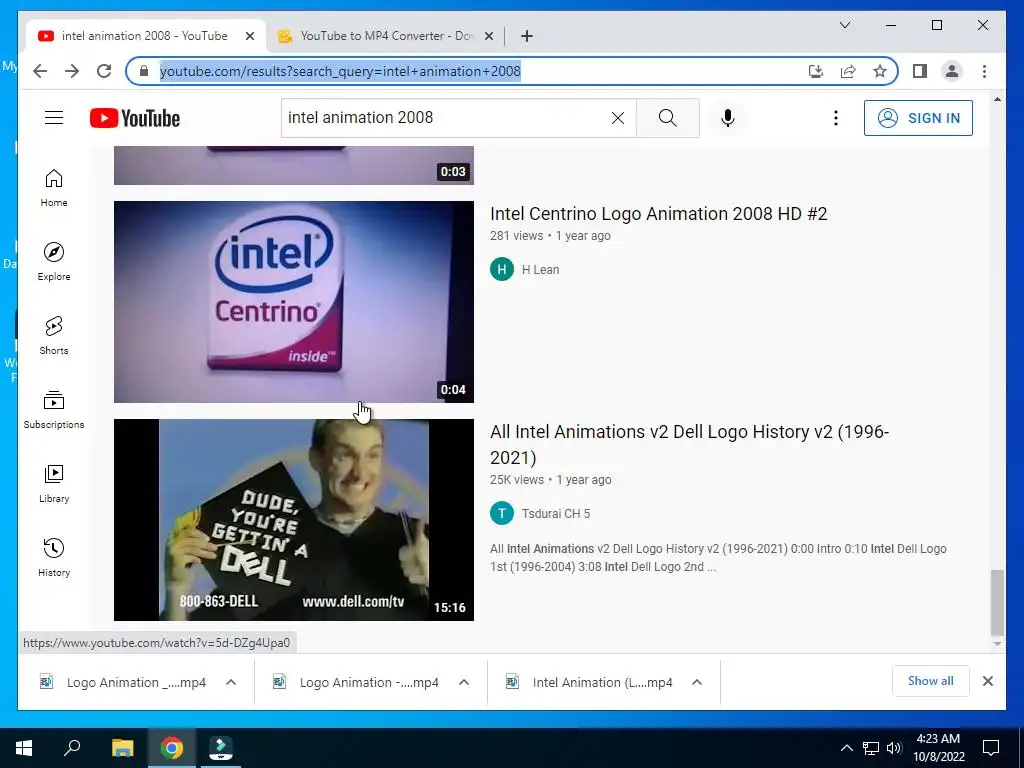Click the page vertical scrollbar thumb
The height and width of the screenshot is (768, 1024).
pos(997,602)
